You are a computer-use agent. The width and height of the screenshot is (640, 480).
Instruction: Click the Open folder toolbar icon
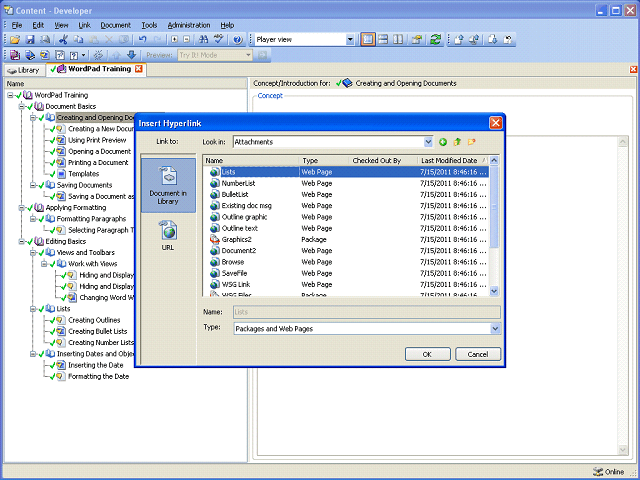[15, 40]
